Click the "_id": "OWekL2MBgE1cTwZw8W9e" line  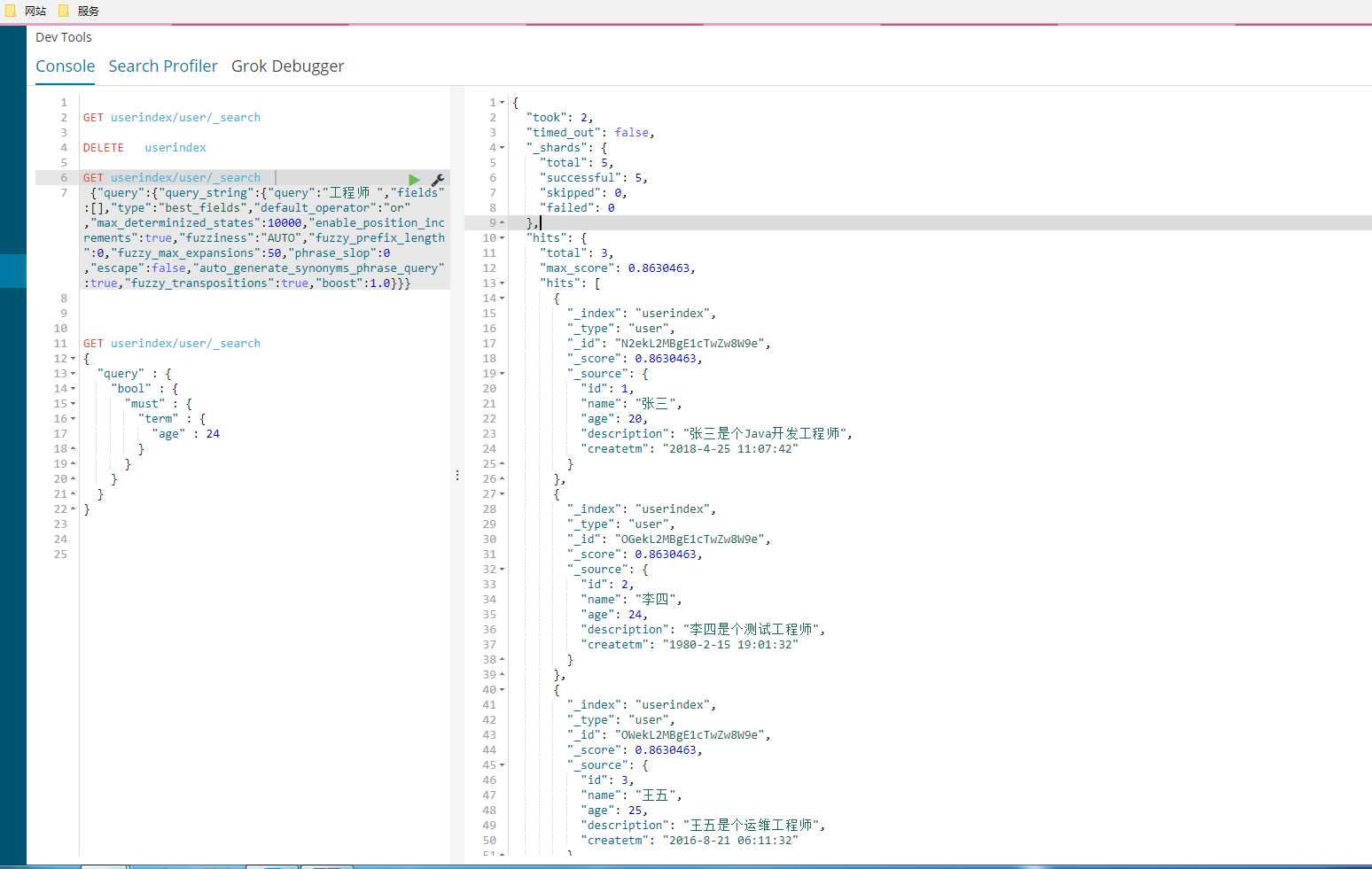(669, 735)
